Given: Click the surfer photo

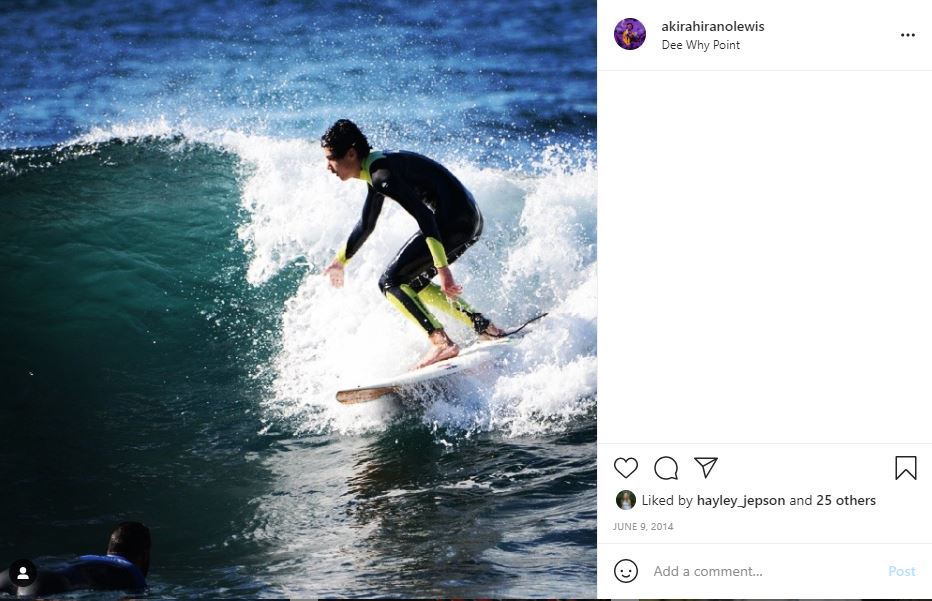Looking at the screenshot, I should coord(298,300).
